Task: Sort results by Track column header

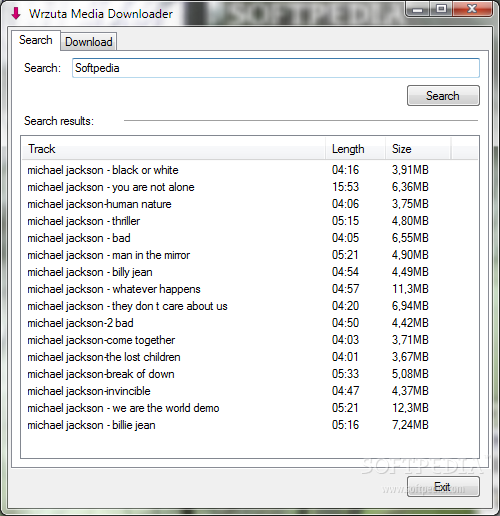Action: [173, 149]
